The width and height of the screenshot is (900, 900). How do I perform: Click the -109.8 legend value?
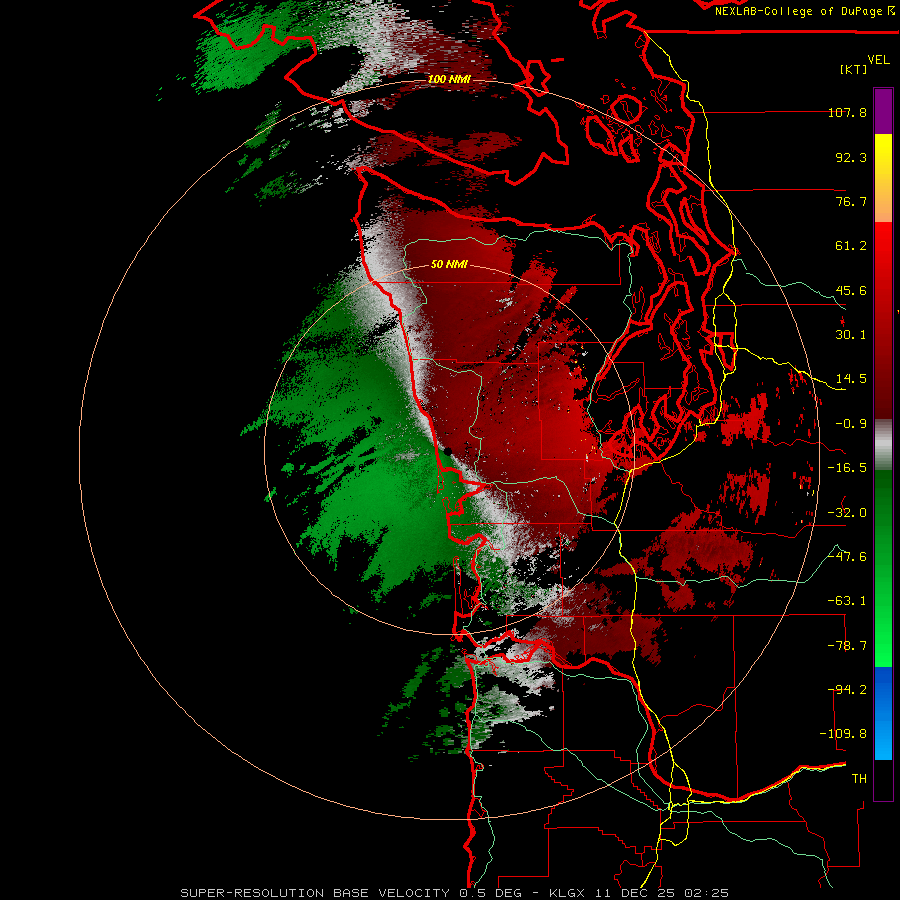[x=843, y=734]
